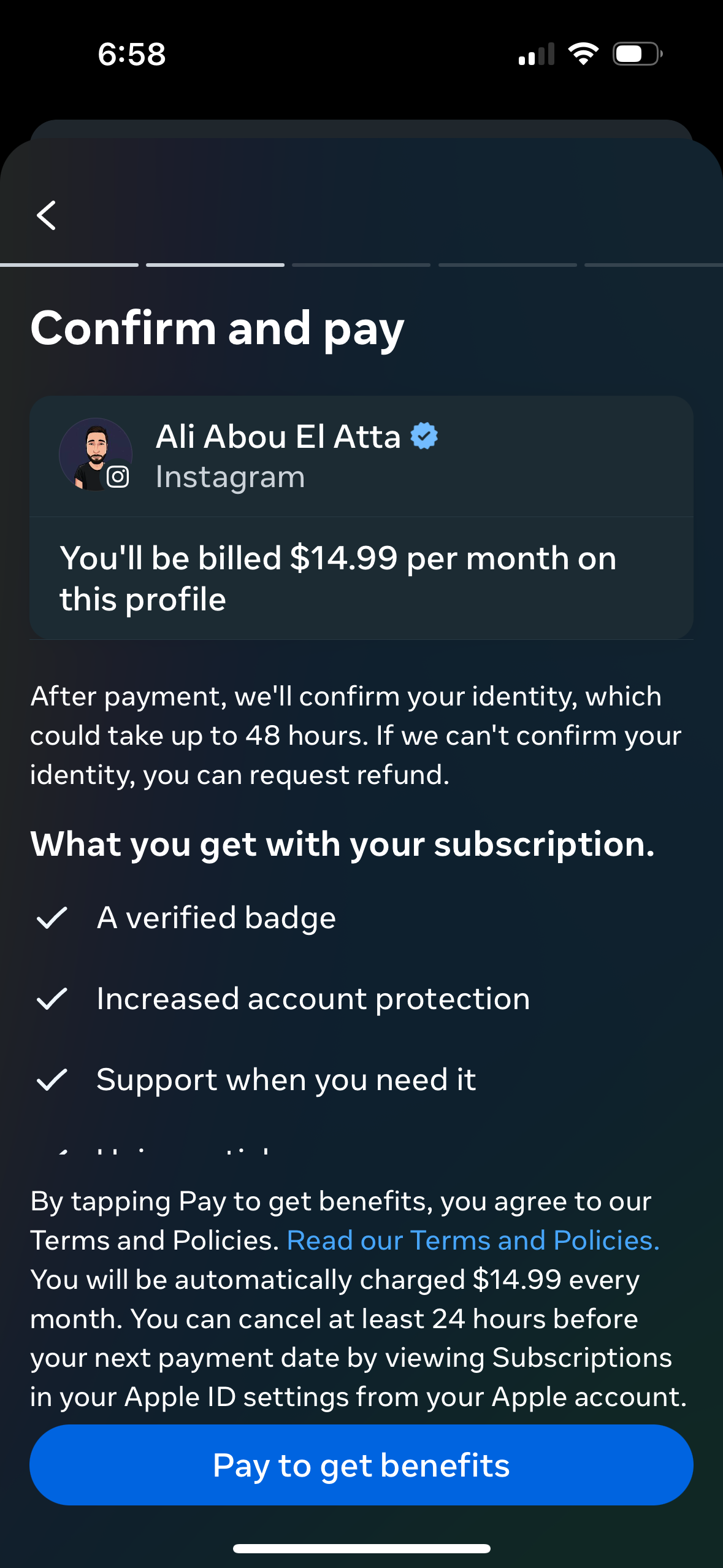Open "Read our Terms and Policies" link
This screenshot has width=723, height=1568.
pos(473,1240)
